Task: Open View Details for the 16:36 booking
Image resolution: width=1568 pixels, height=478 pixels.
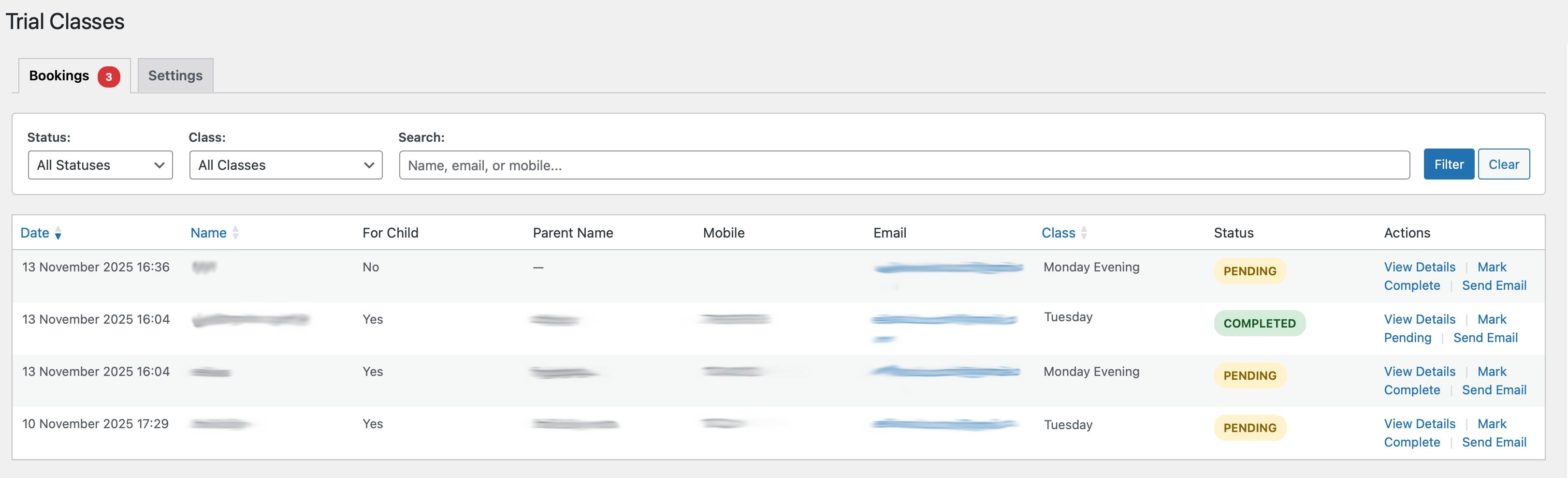Action: 1420,267
